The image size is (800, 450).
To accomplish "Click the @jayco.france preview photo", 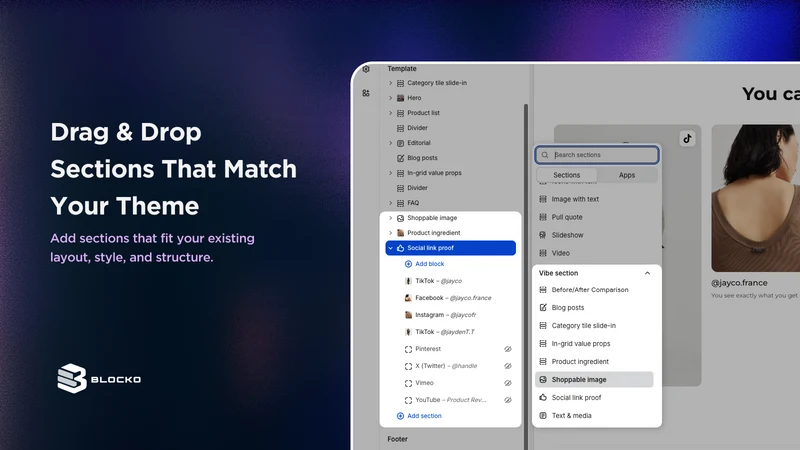I will click(756, 198).
